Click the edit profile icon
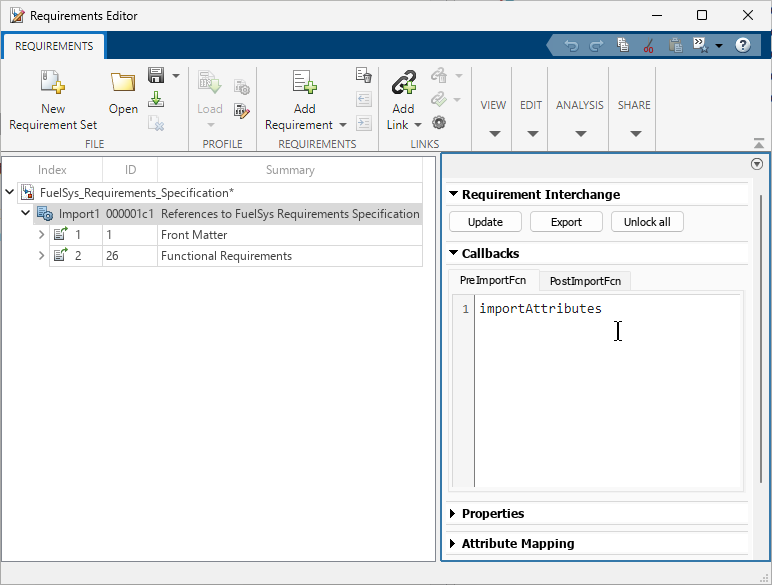Screen dimensions: 772x585 tap(241, 110)
